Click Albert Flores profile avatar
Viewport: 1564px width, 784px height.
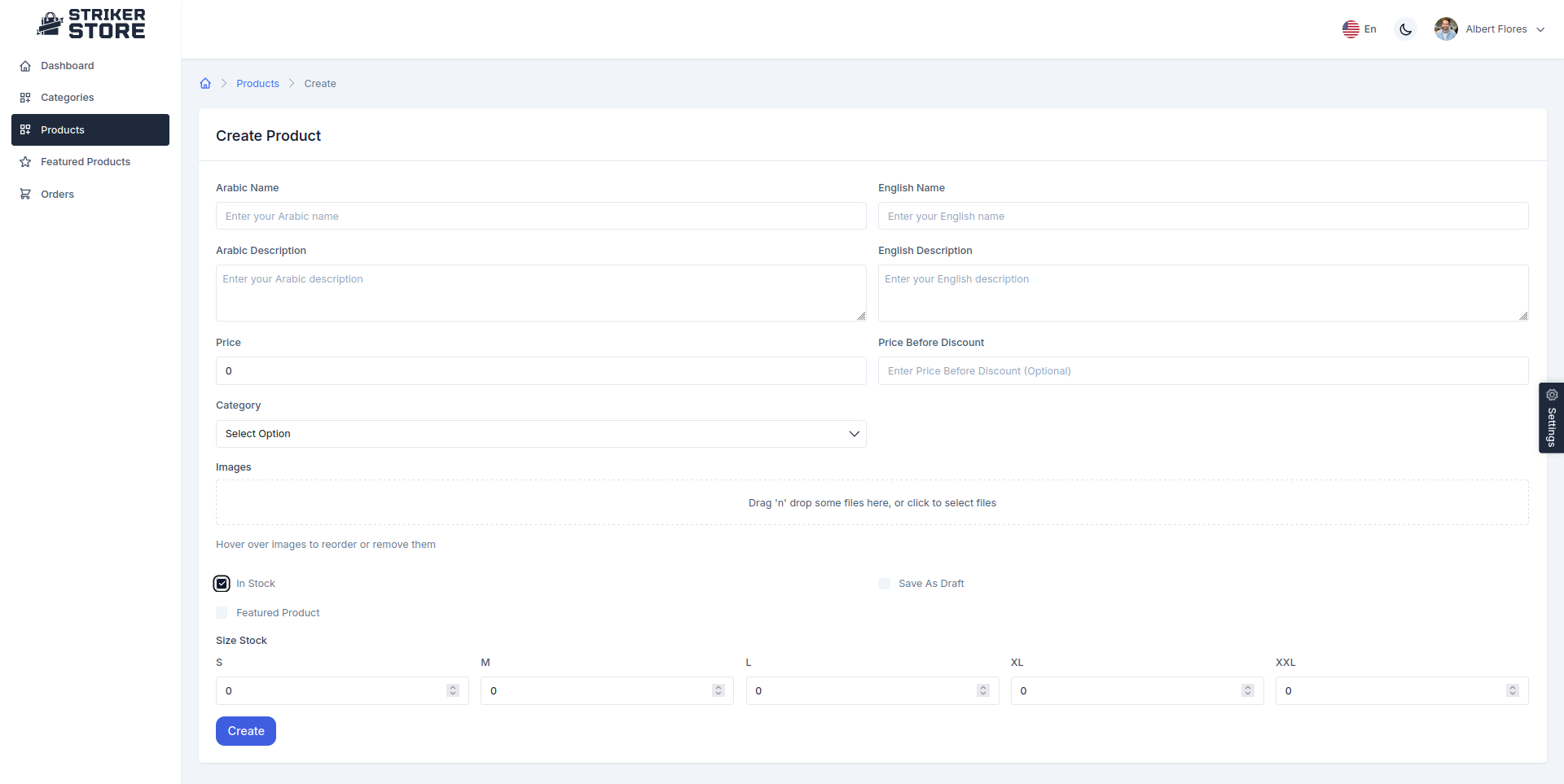click(1446, 29)
